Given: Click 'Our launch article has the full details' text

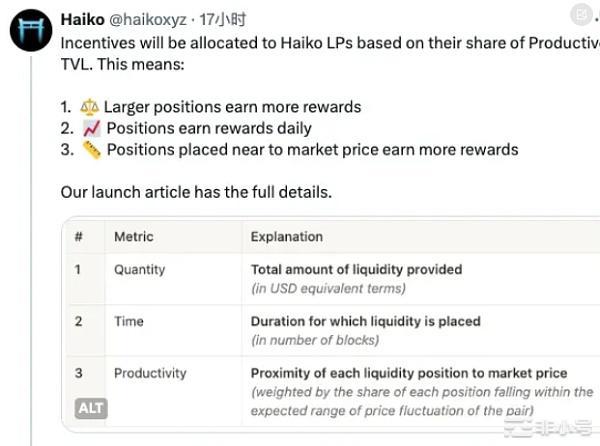Looking at the screenshot, I should click(x=196, y=192).
